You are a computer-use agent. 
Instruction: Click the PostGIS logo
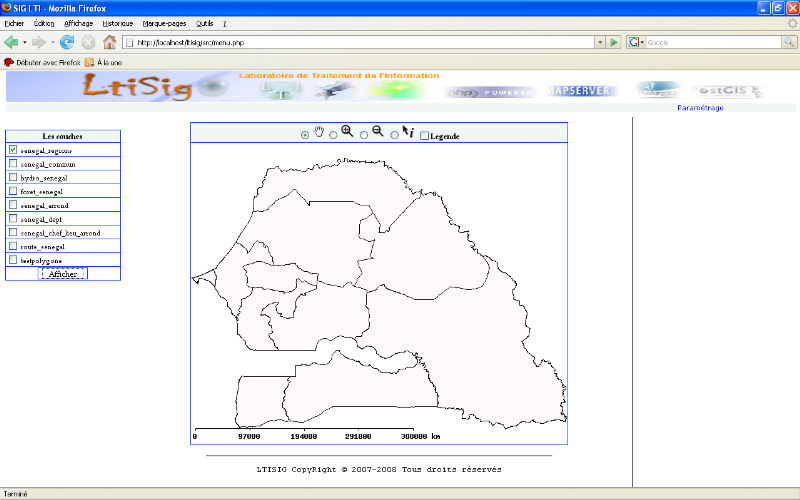click(727, 91)
